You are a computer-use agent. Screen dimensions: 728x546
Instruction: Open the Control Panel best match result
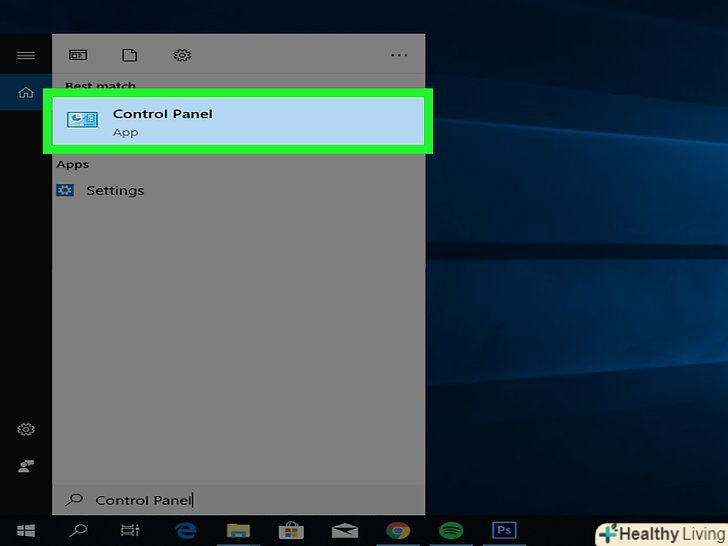tap(238, 121)
